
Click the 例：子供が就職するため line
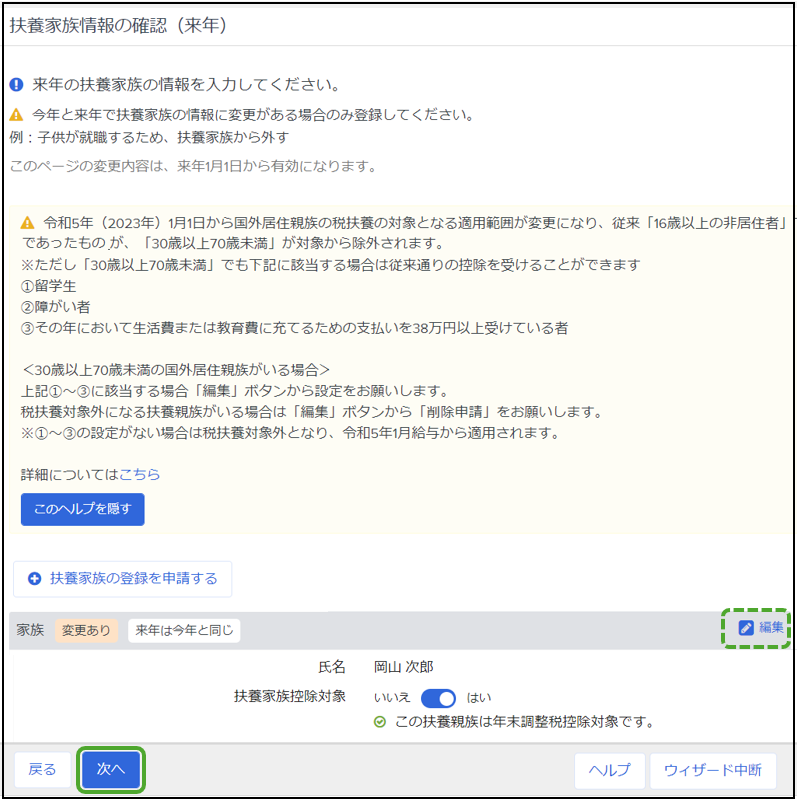150,138
